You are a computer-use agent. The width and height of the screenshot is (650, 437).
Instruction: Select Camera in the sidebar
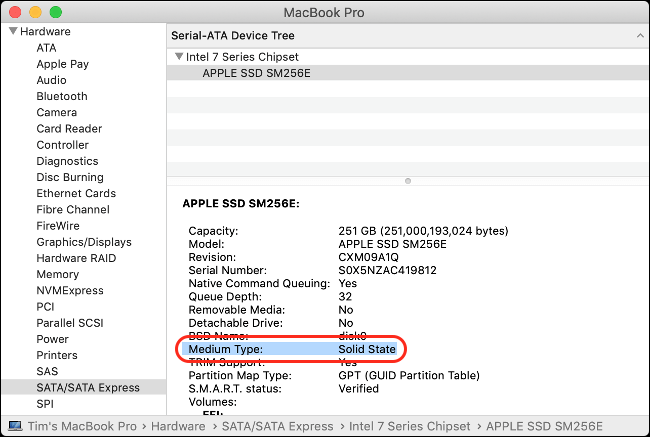56,112
